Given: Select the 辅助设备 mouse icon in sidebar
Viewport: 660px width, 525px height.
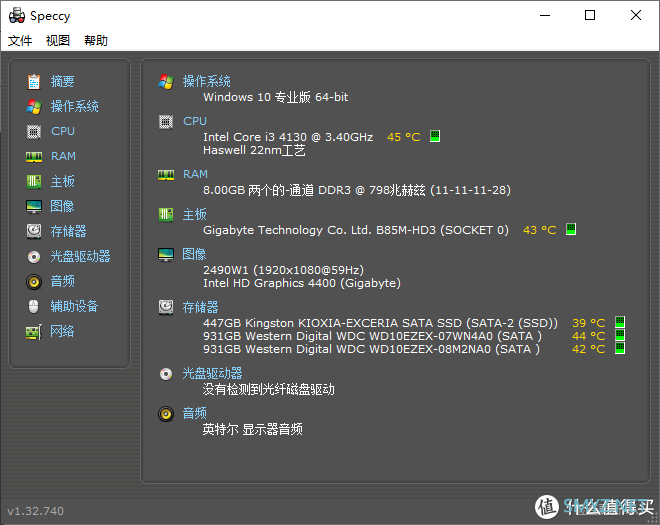Looking at the screenshot, I should [x=34, y=306].
